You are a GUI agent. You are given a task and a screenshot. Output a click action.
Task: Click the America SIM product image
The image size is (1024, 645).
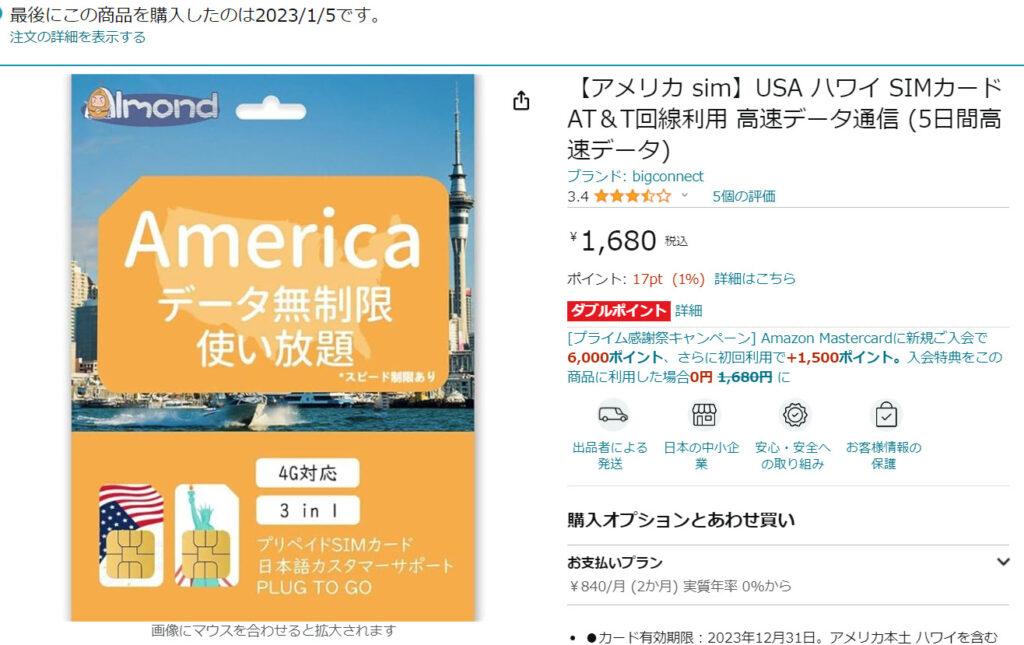point(273,347)
